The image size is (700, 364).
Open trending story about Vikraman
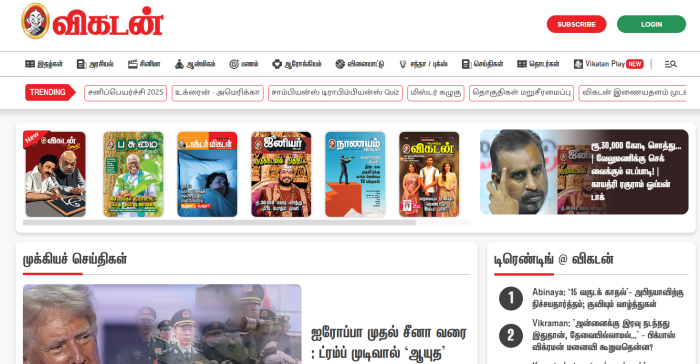(x=604, y=335)
